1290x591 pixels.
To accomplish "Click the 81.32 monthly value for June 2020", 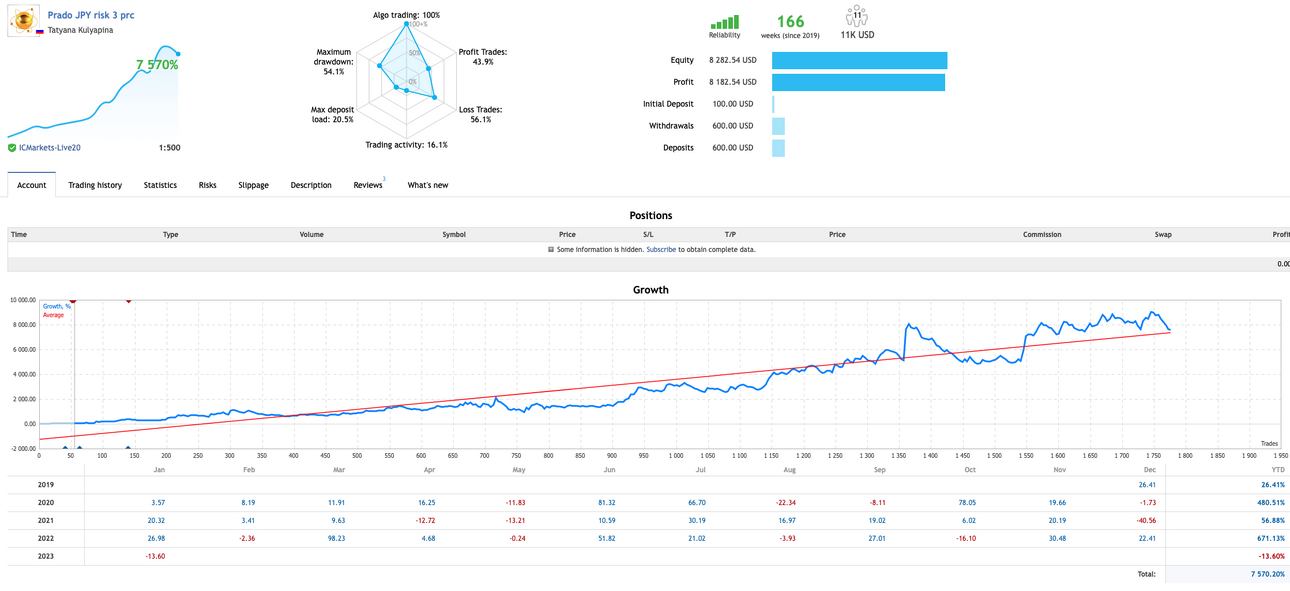I will point(606,502).
